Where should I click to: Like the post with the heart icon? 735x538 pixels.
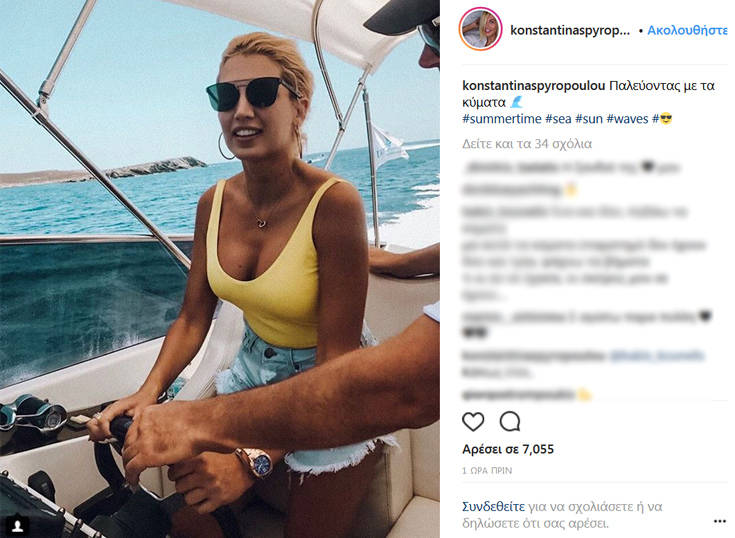coord(473,421)
